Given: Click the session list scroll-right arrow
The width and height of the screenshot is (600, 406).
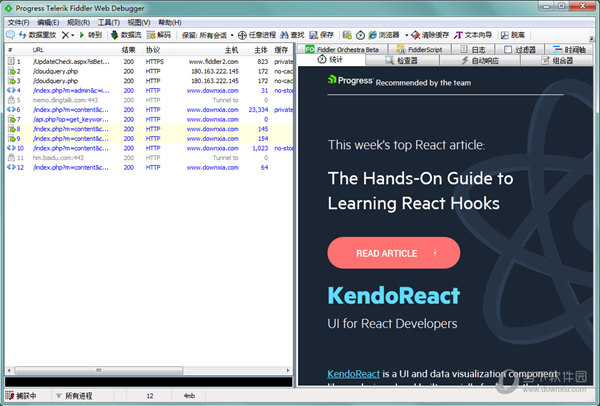Looking at the screenshot, I should tap(288, 370).
